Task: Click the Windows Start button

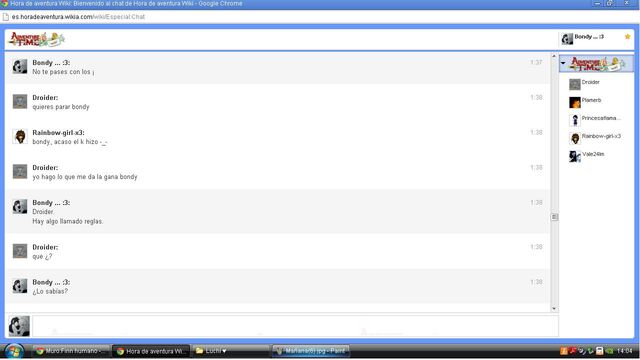Action: click(x=13, y=351)
